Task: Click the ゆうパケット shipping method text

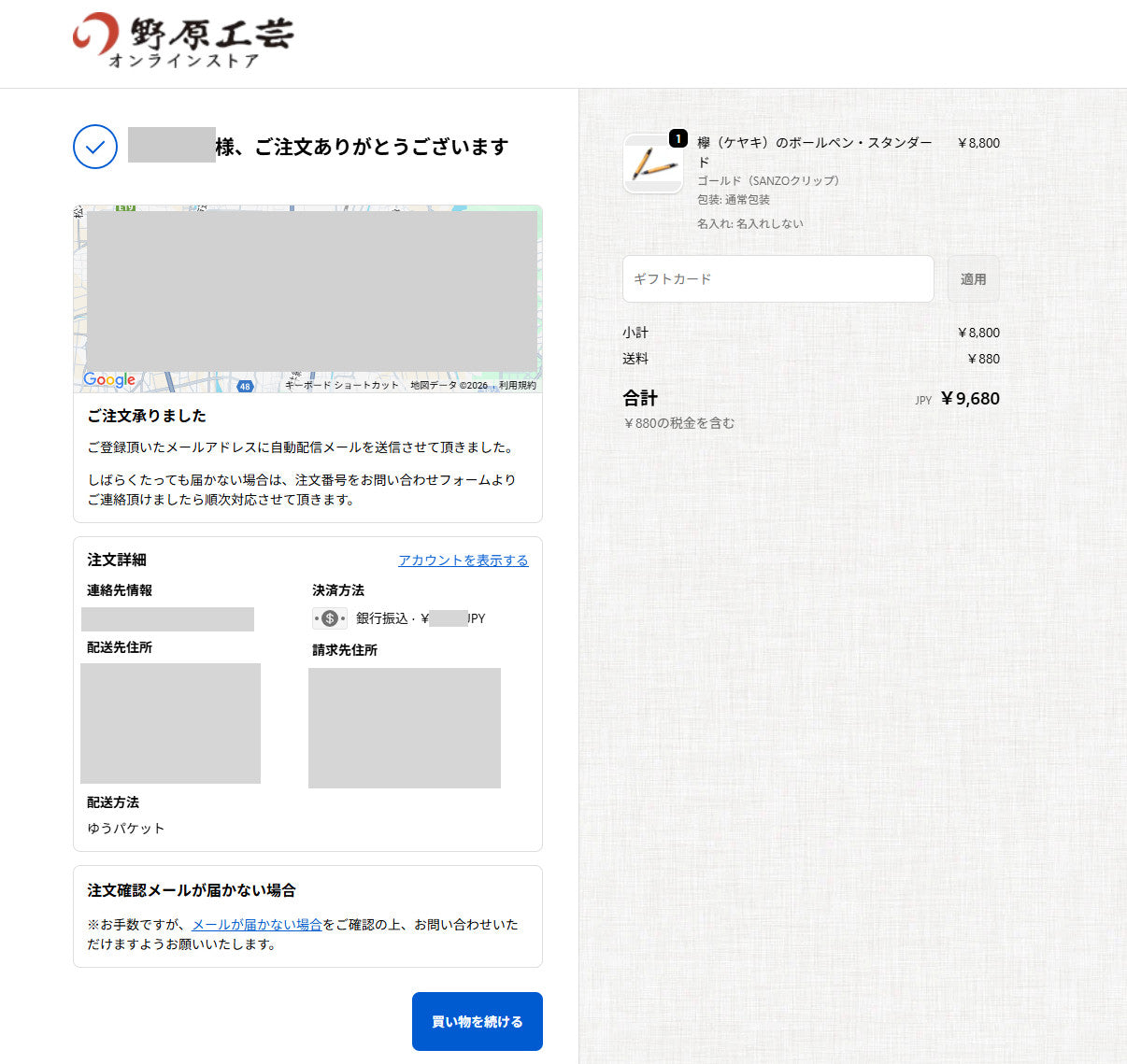Action: 126,829
